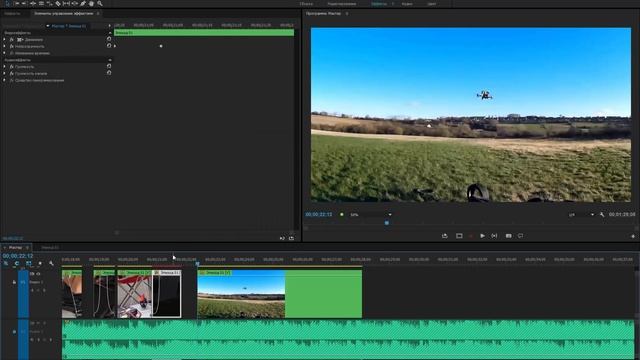Toggle V1 track output eye icon

pyautogui.click(x=38, y=274)
